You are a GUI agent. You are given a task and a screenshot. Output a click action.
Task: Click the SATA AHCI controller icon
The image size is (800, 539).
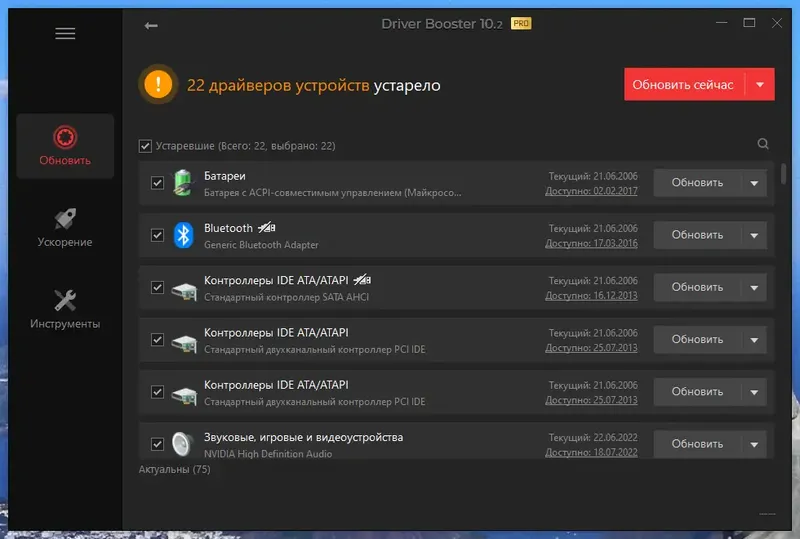click(184, 291)
